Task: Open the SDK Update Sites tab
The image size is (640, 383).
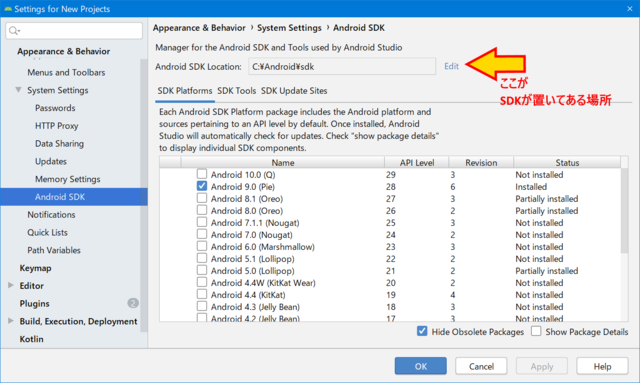Action: (x=294, y=91)
